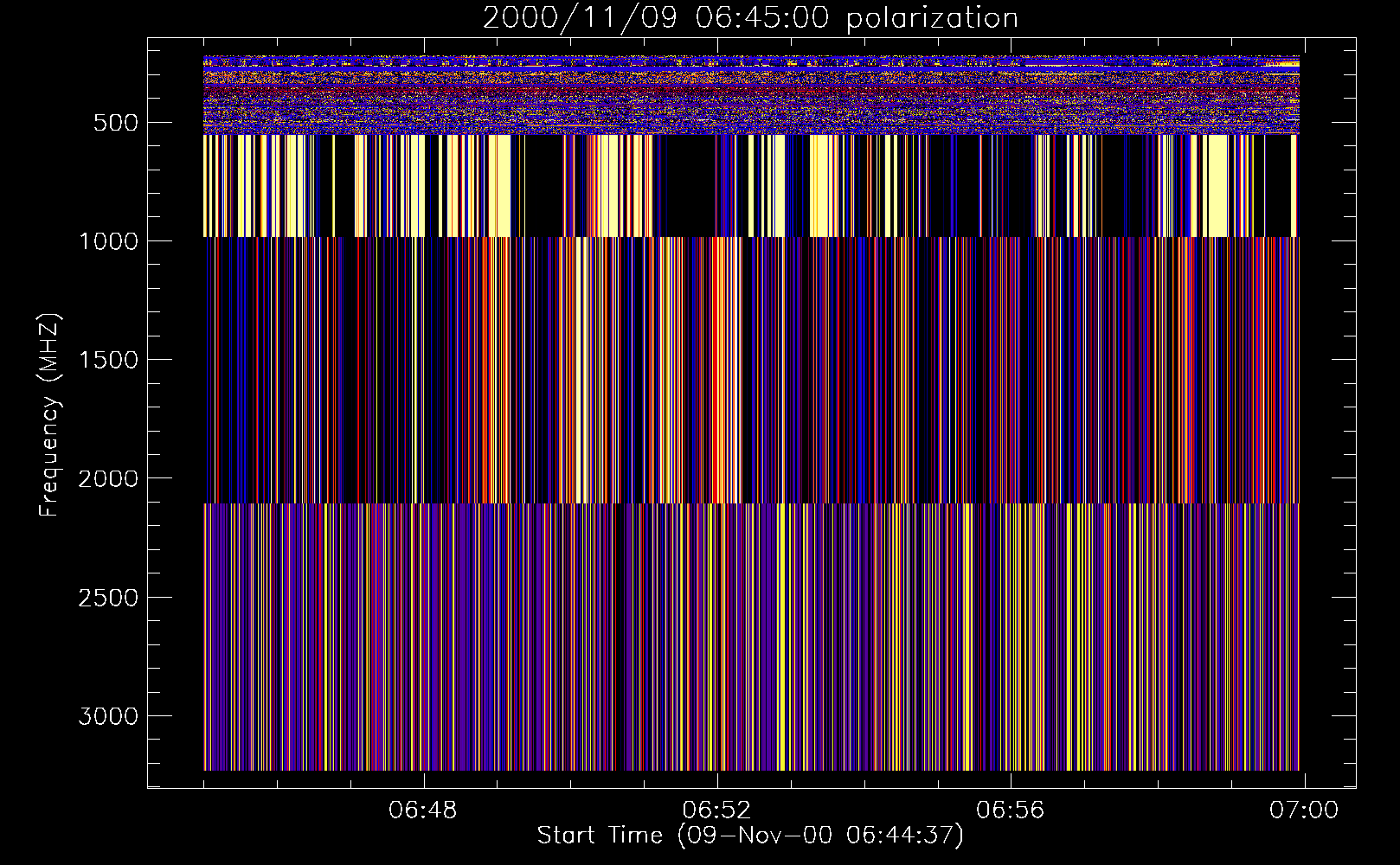Click the 2000 frequency tick label
1400x865 pixels.
coord(108,478)
